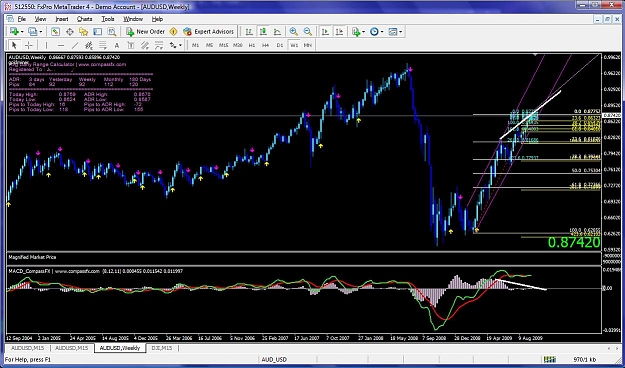Show the Terminal window icon
This screenshot has width=625, height=368.
click(97, 31)
